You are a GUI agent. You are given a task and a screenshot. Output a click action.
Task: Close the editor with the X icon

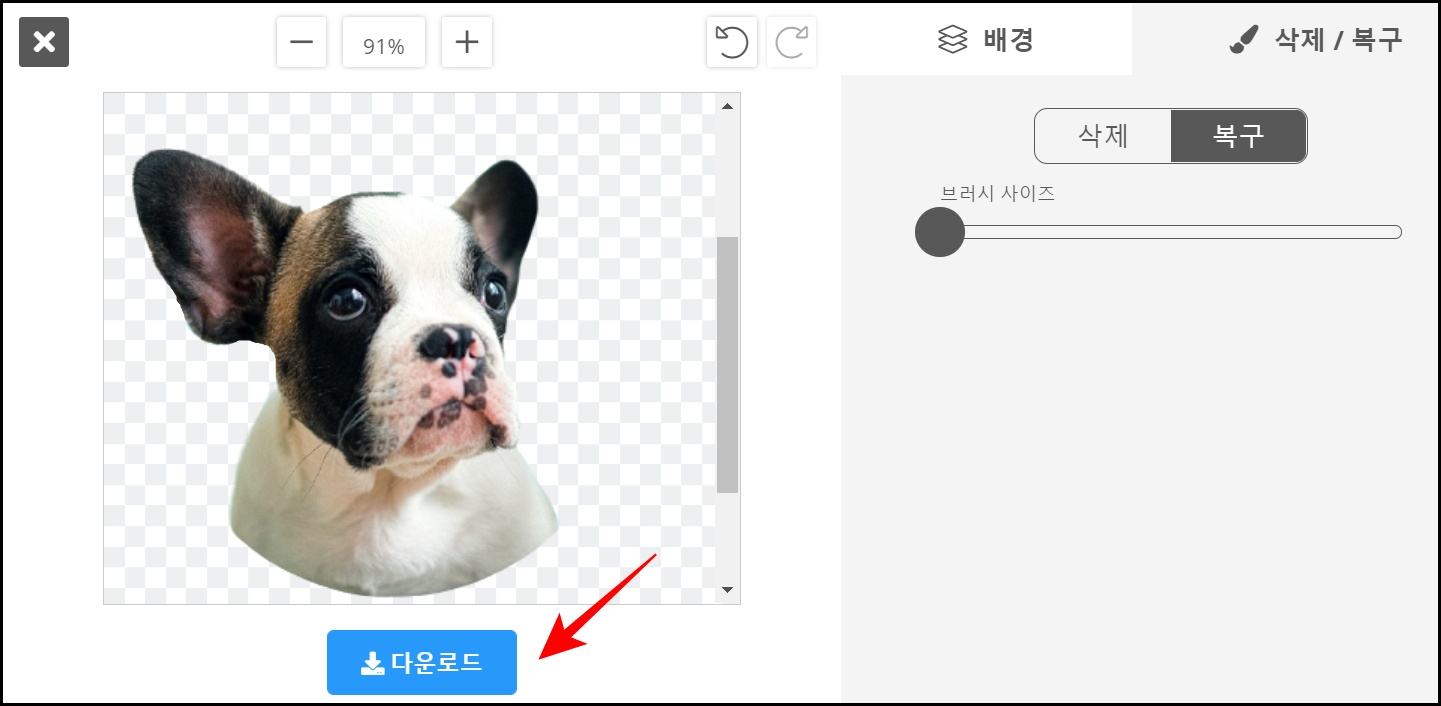(x=44, y=43)
